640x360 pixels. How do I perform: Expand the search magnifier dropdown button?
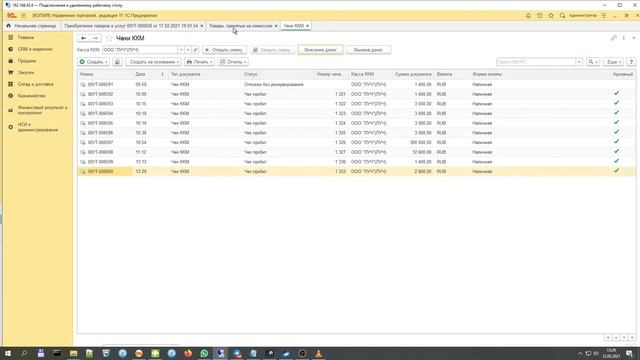click(593, 62)
